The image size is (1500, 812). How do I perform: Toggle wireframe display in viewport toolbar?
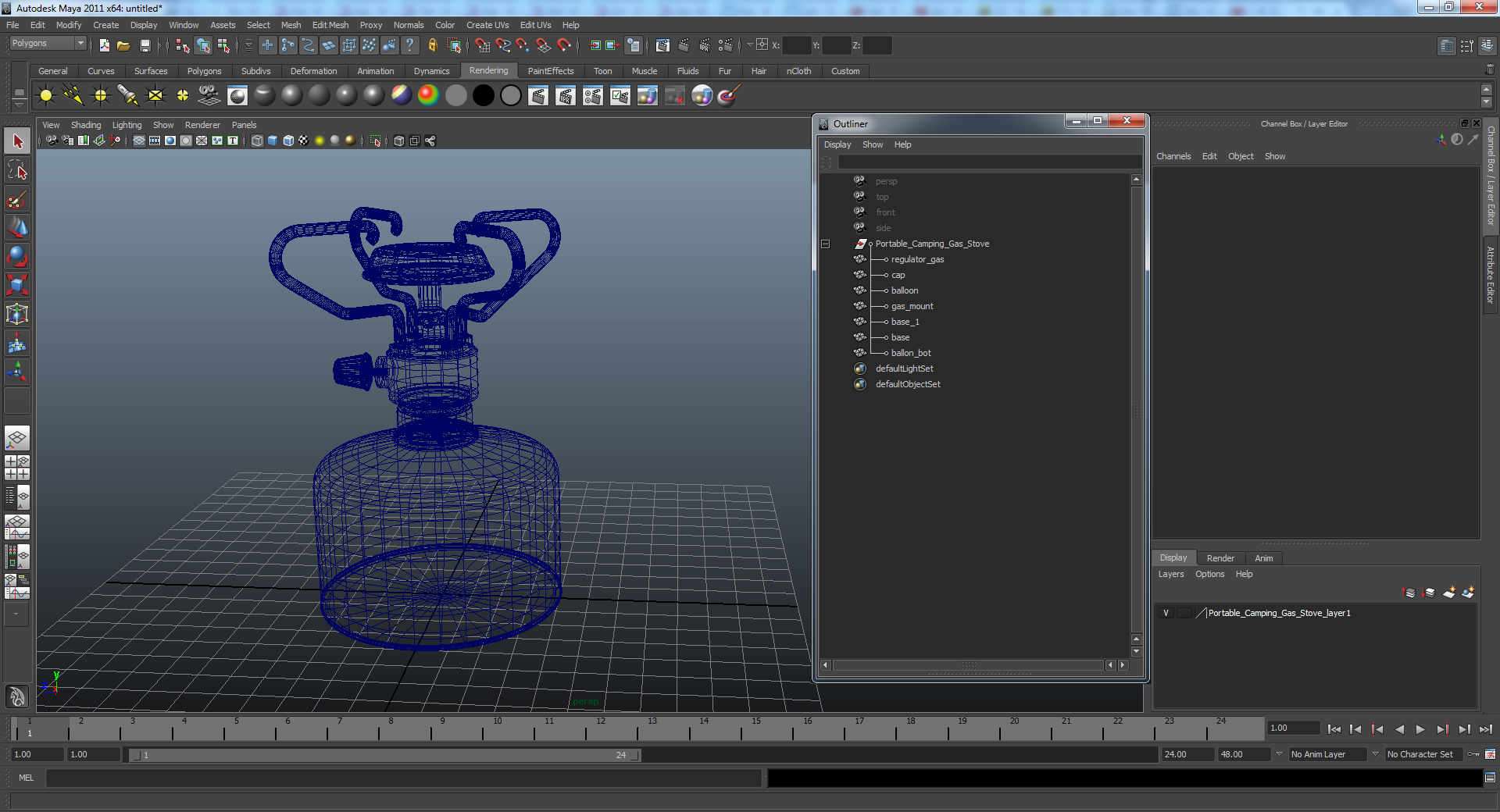(257, 141)
